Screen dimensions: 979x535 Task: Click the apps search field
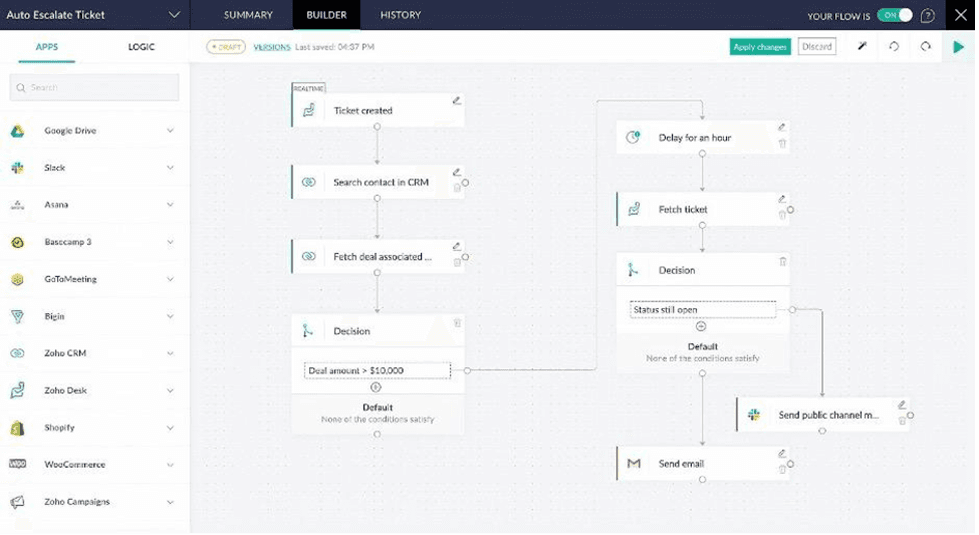pos(95,88)
